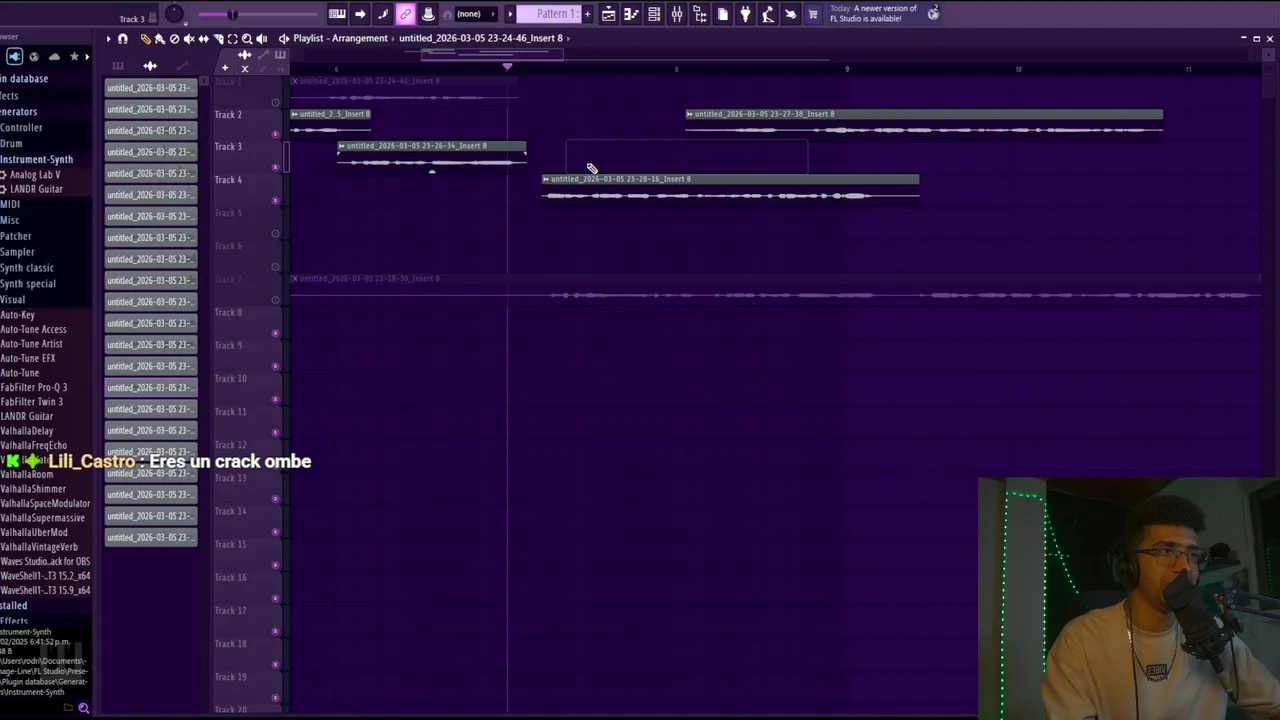Select LANDR Guitar under Instrument-Synth
The height and width of the screenshot is (720, 1280).
[x=36, y=189]
